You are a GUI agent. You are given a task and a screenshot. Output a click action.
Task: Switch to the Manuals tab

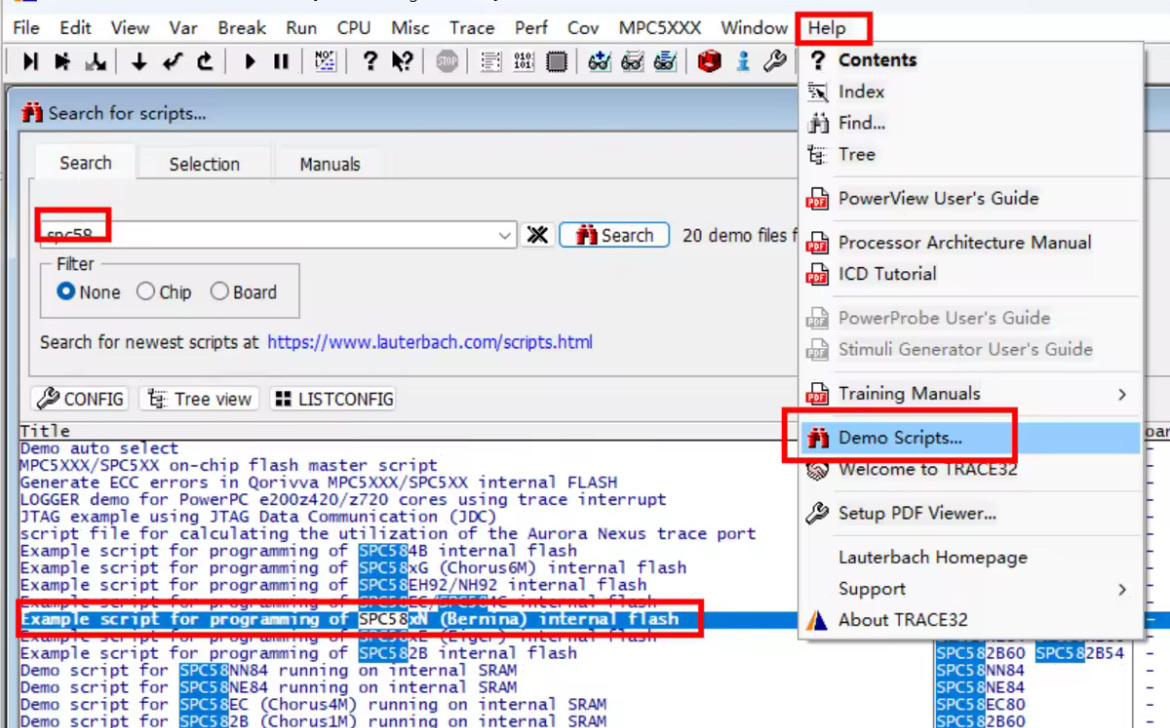tap(330, 164)
